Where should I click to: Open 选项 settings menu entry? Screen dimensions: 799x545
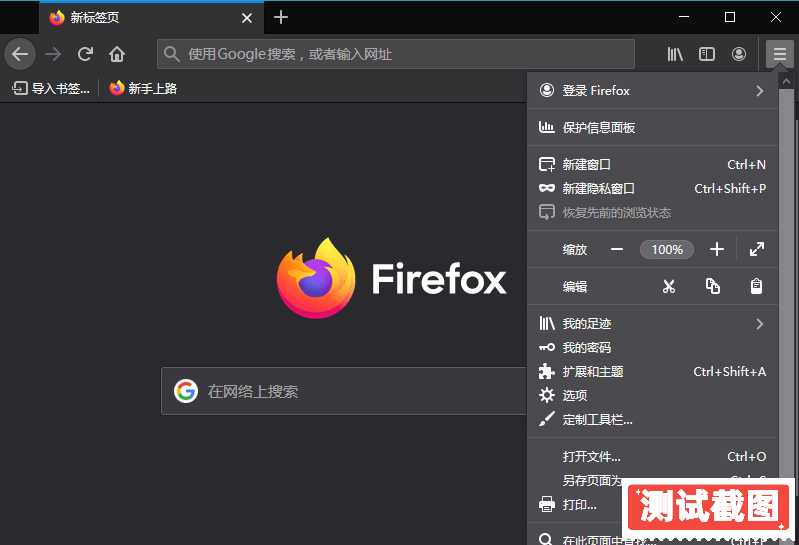point(575,396)
